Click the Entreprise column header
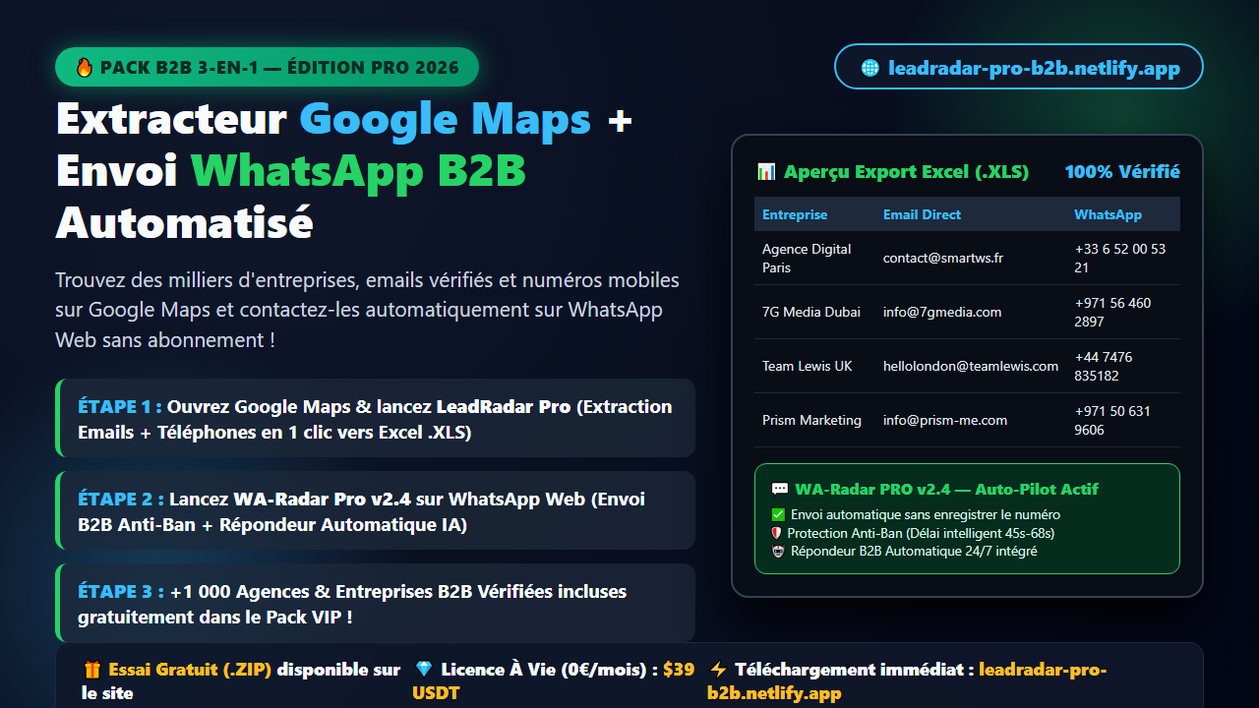Viewport: 1259px width, 708px height. pos(795,215)
